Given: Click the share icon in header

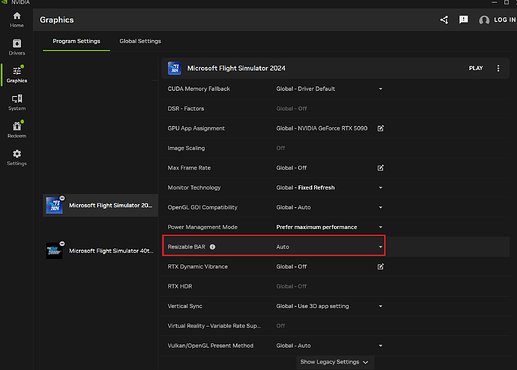Looking at the screenshot, I should (x=444, y=20).
